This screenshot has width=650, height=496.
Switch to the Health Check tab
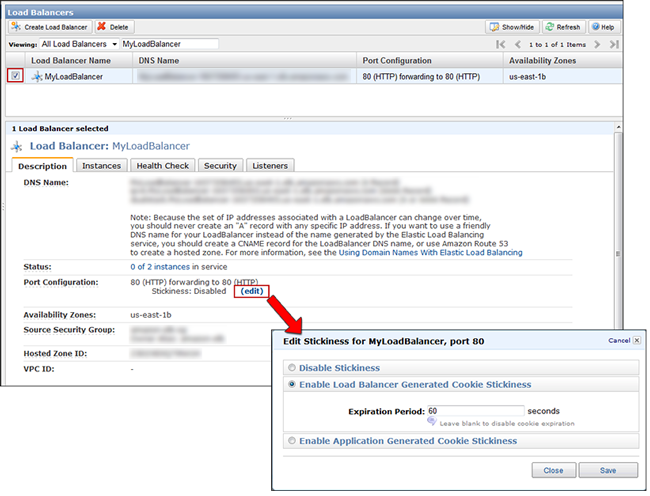(x=162, y=165)
